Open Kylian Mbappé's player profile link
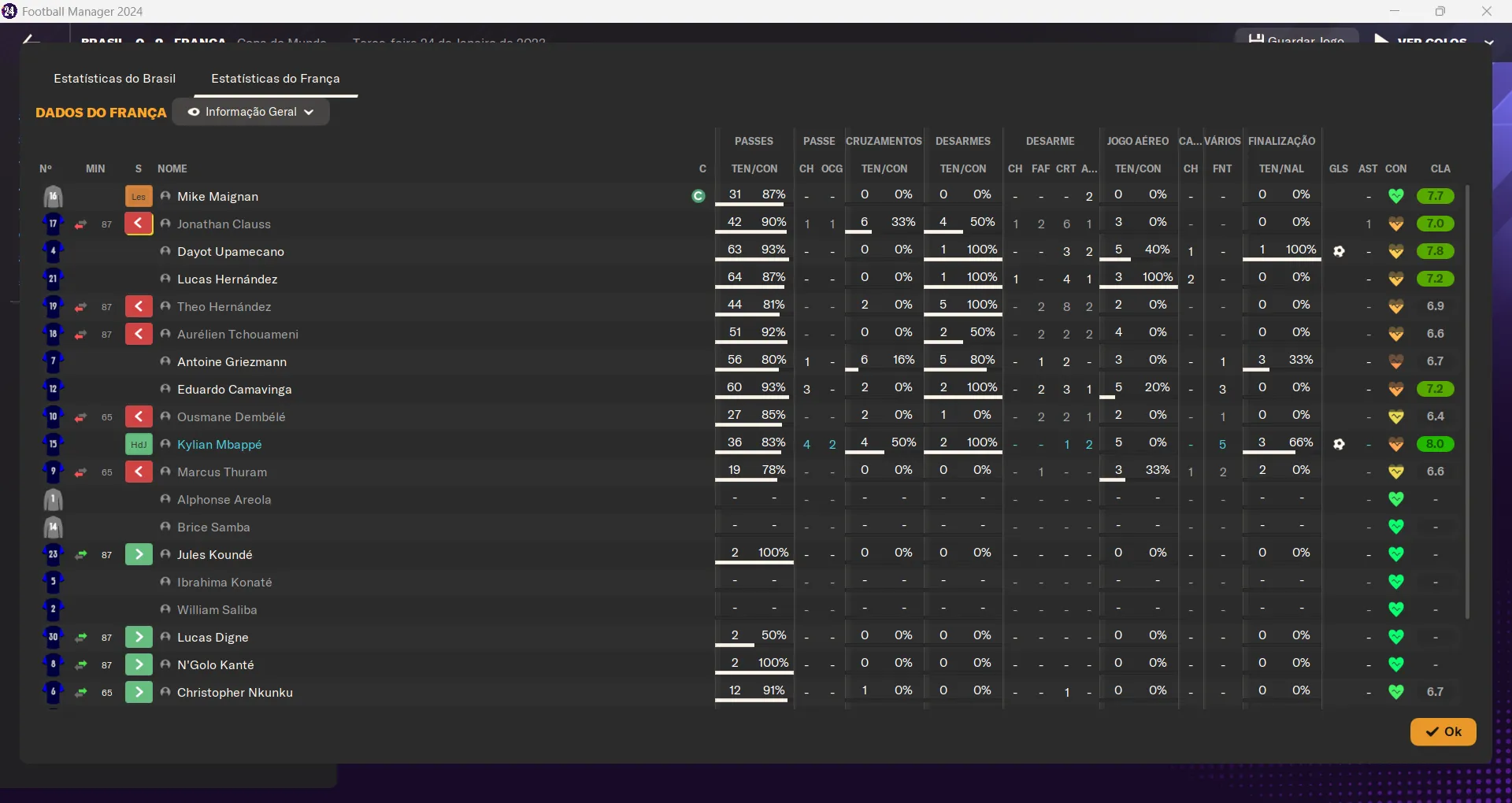The width and height of the screenshot is (1512, 803). coord(220,445)
